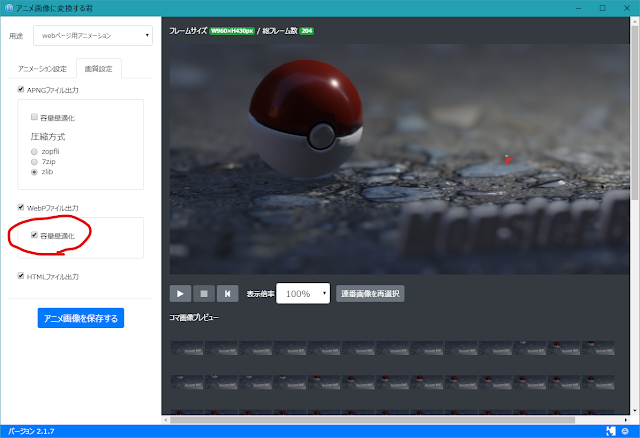This screenshot has width=640, height=438.
Task: Click the feedback face icon in status bar
Action: coord(625,431)
